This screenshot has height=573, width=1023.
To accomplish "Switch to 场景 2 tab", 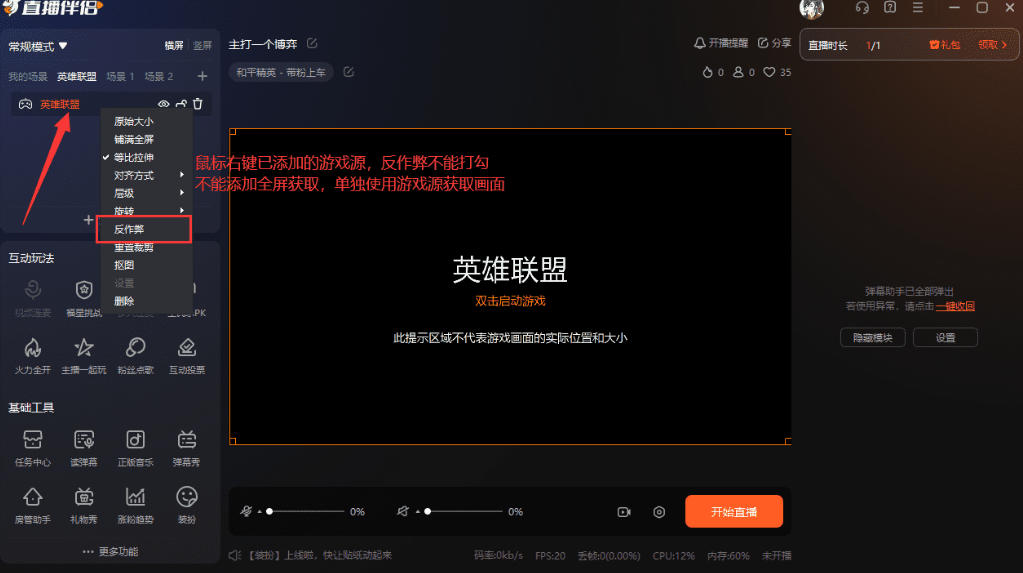I will 159,76.
